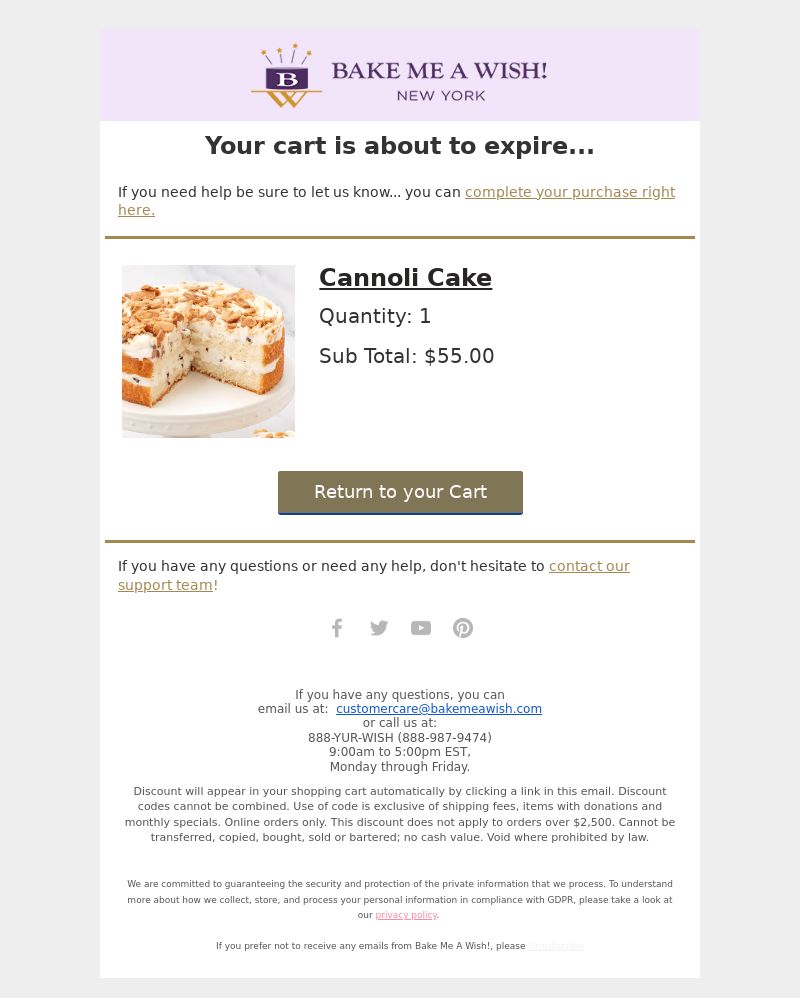The width and height of the screenshot is (800, 998).
Task: Open the YouTube icon link
Action: pos(421,628)
